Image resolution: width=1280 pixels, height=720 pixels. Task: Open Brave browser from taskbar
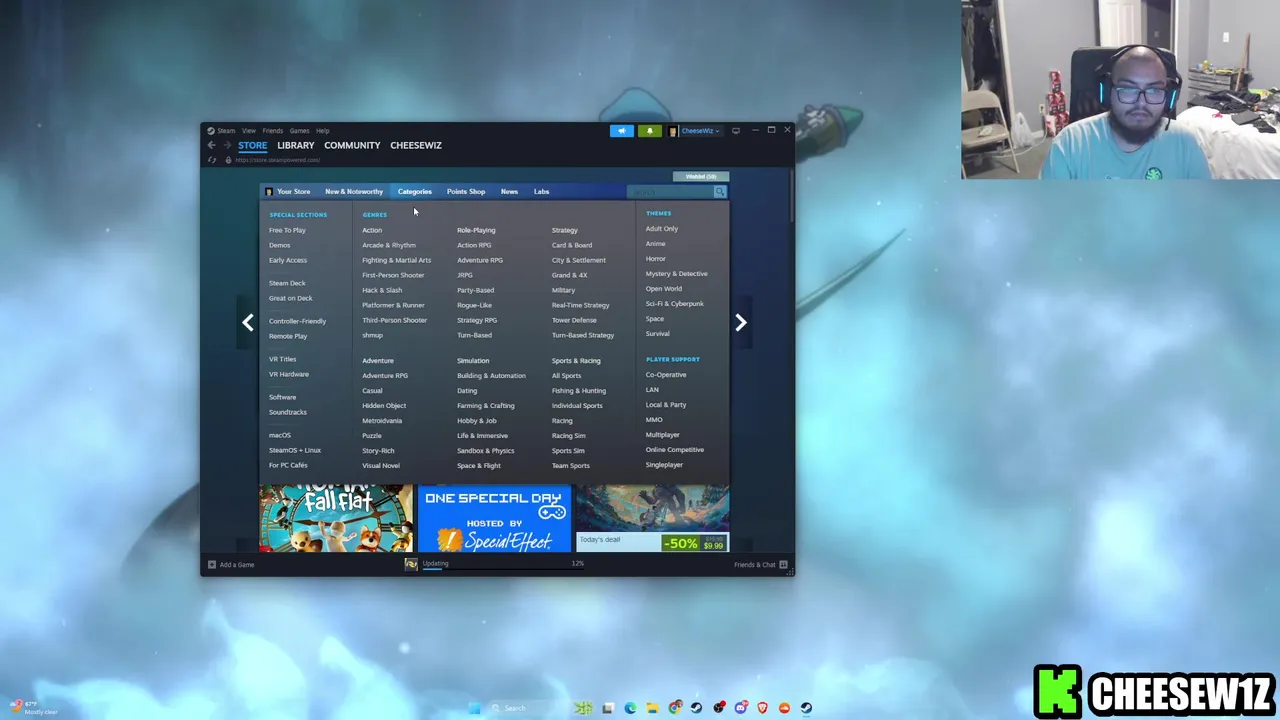pyautogui.click(x=763, y=708)
